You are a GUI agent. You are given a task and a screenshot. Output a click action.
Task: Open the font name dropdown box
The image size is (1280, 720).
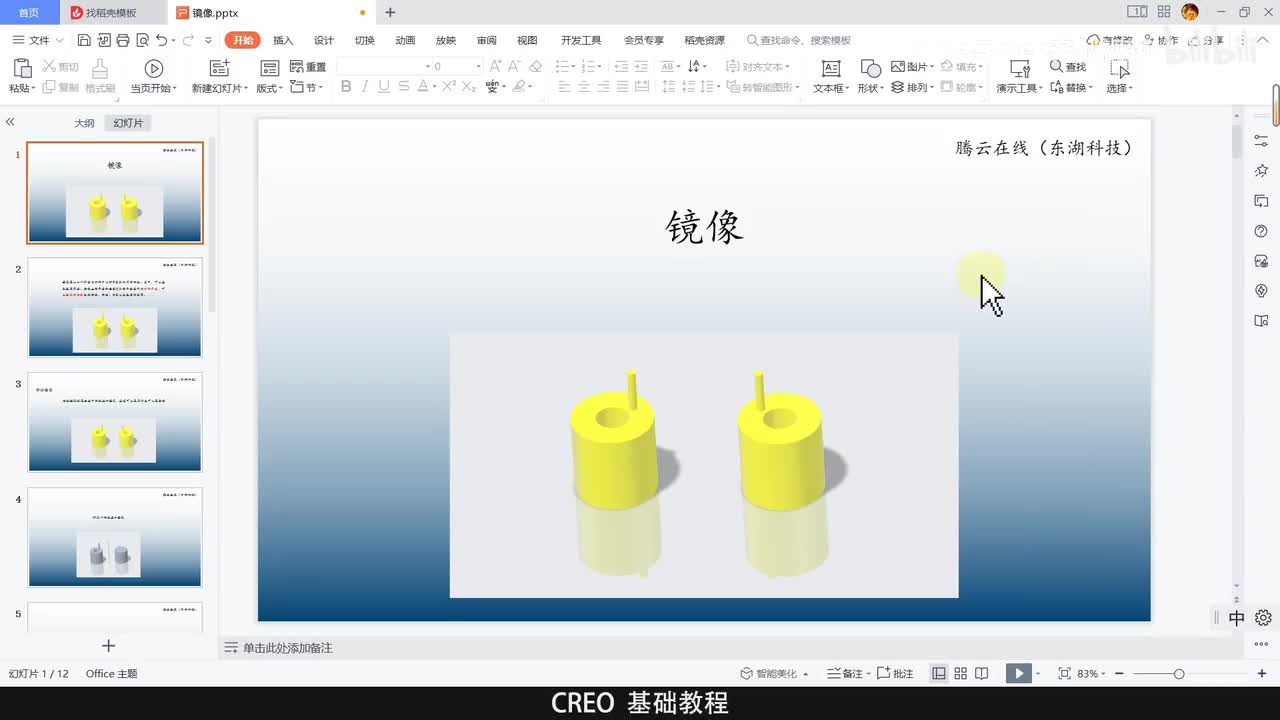click(x=383, y=66)
